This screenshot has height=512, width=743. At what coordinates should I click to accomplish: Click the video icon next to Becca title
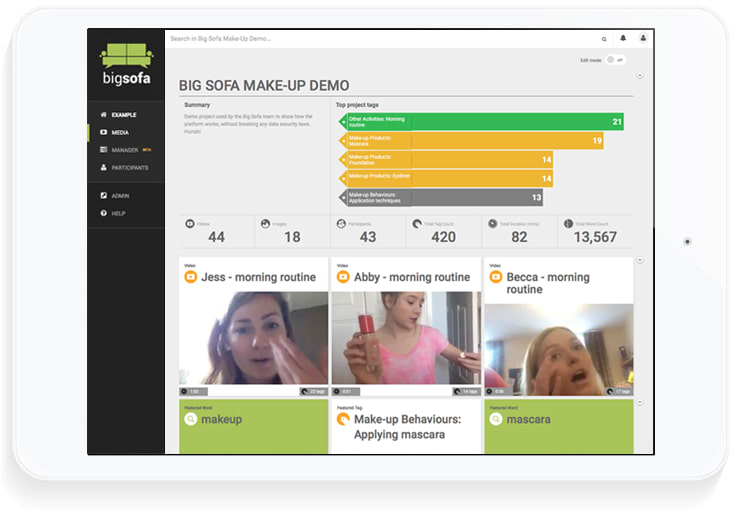[x=496, y=277]
